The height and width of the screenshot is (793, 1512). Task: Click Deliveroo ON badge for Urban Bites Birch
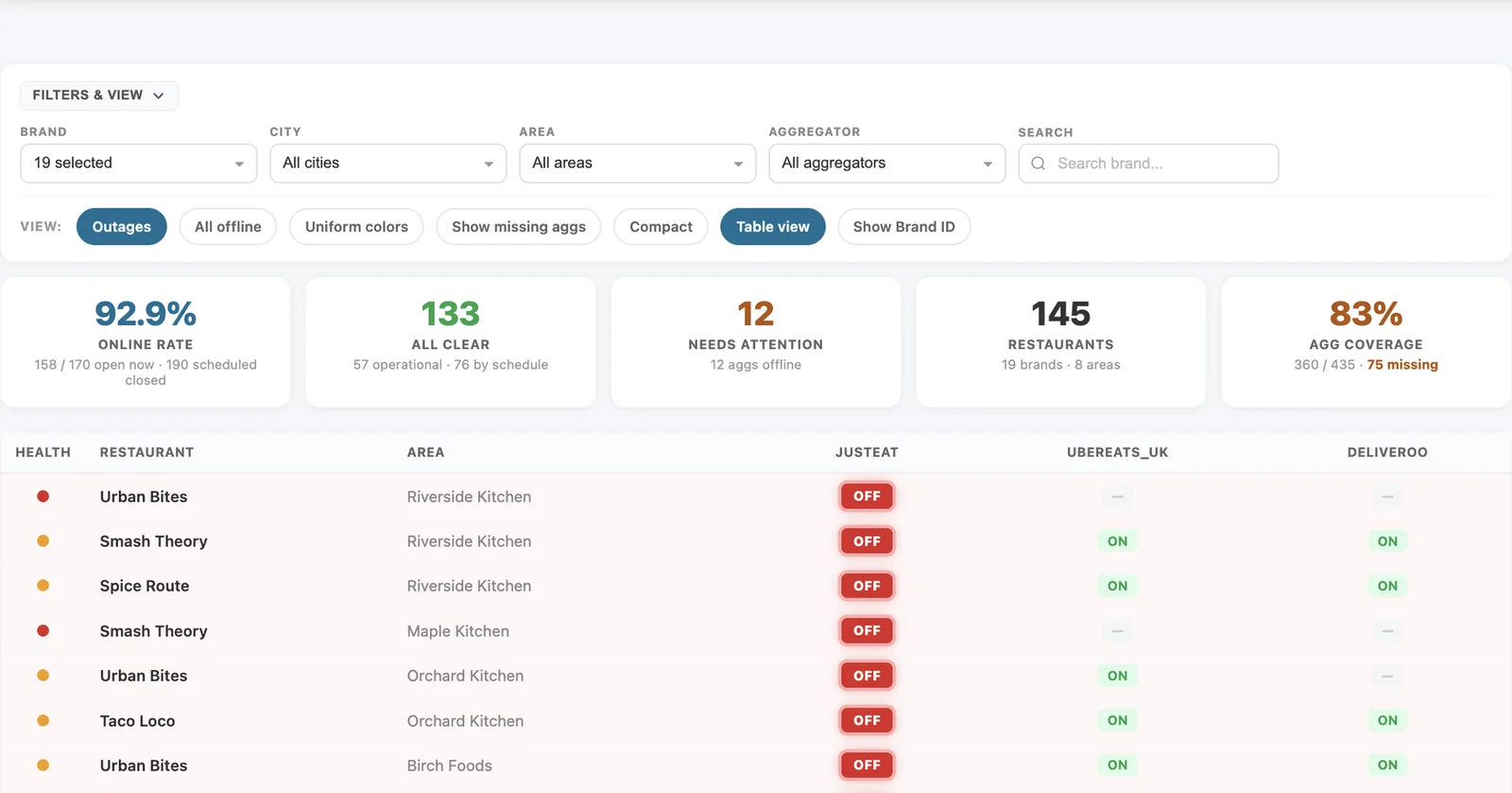(x=1387, y=765)
